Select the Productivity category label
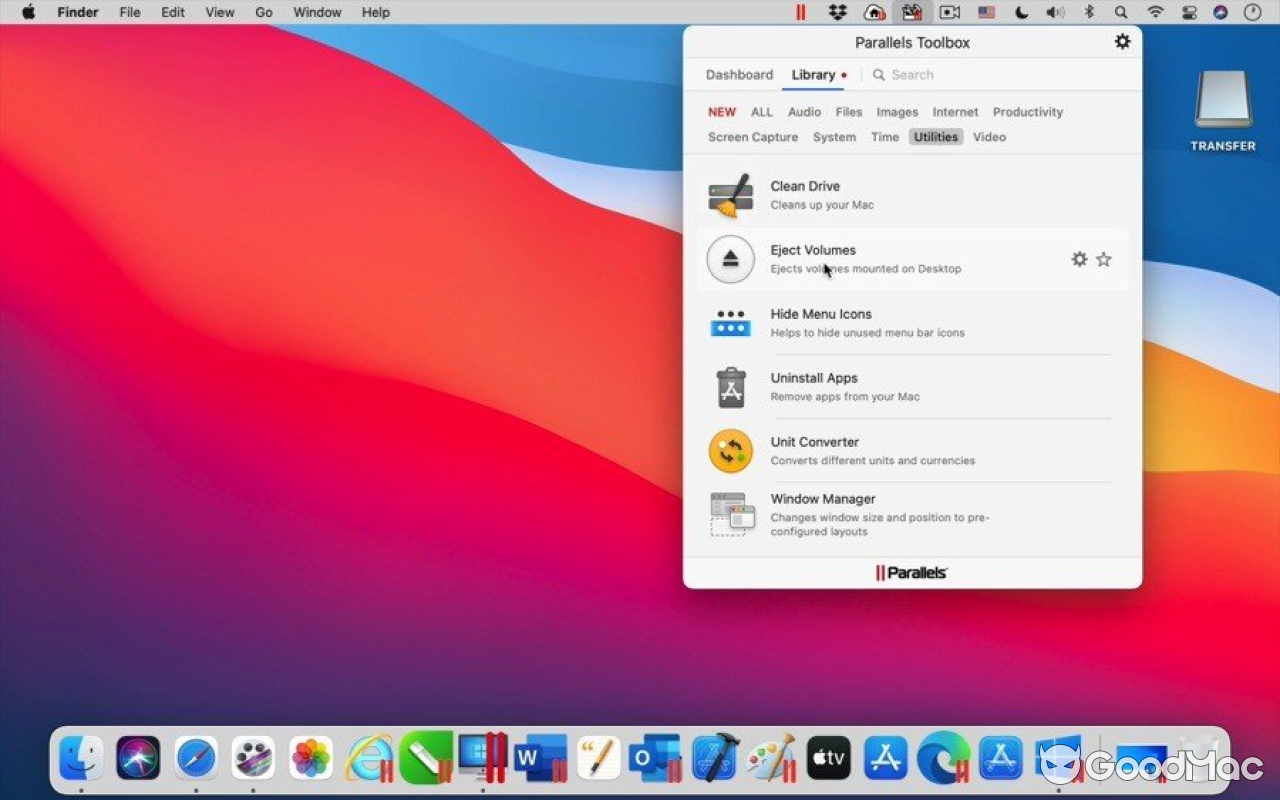 pos(1027,111)
